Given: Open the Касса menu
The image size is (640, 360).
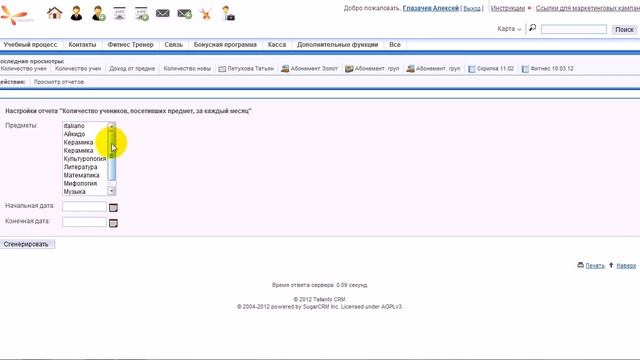Looking at the screenshot, I should [x=277, y=44].
